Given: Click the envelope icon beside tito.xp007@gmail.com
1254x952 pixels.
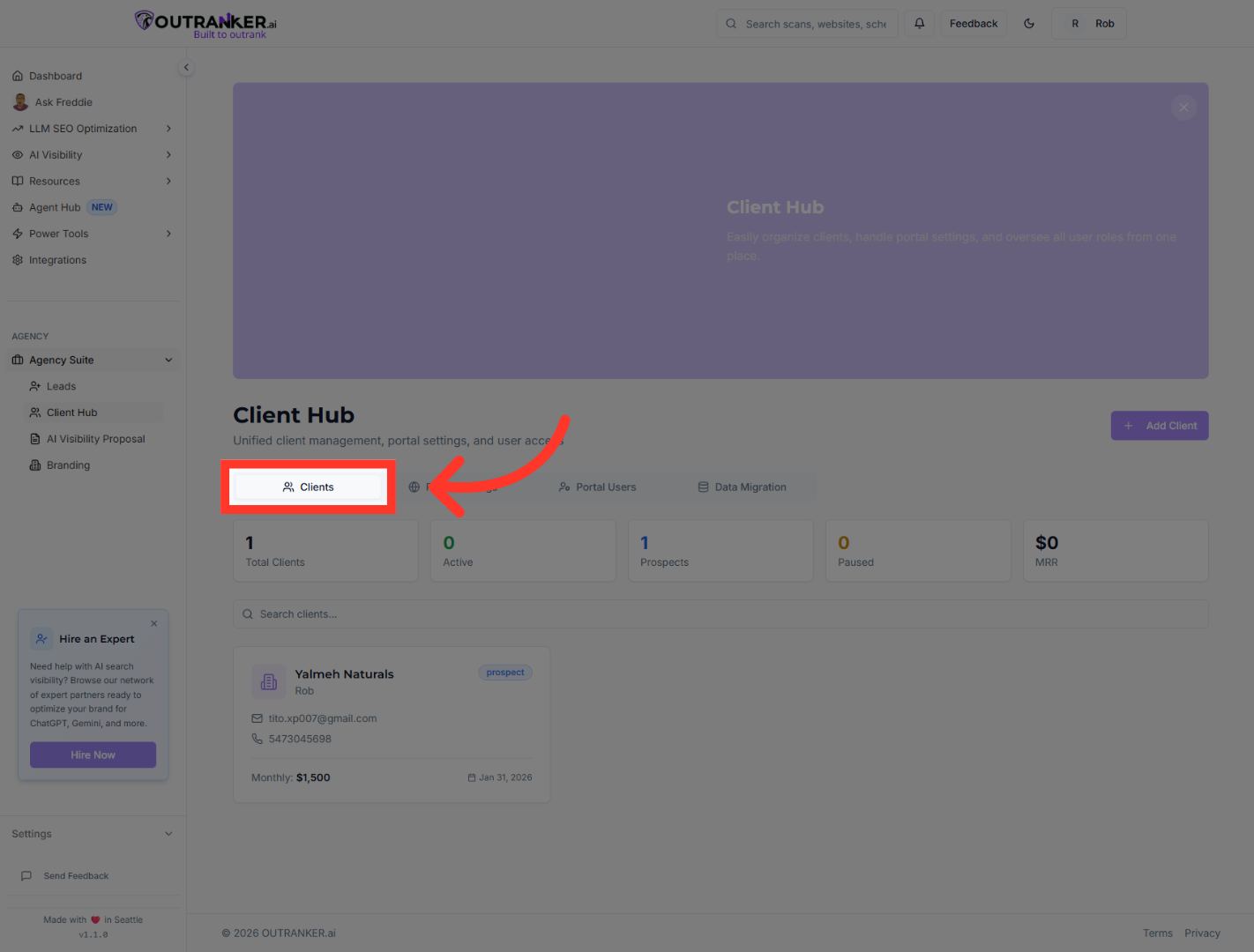Looking at the screenshot, I should [258, 718].
